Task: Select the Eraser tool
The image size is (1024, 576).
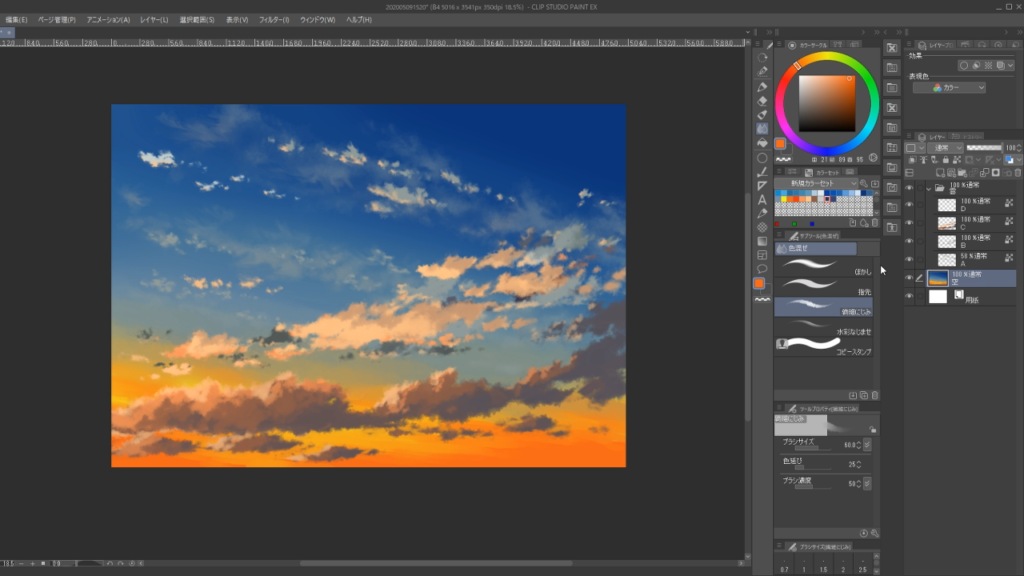Action: pos(762,101)
